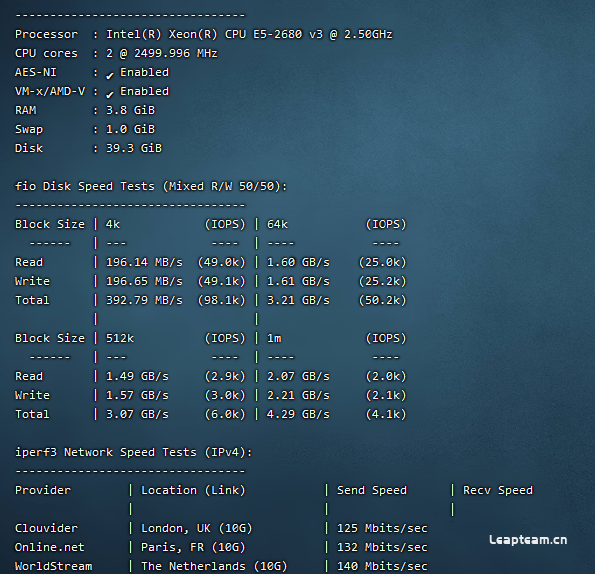Image resolution: width=595 pixels, height=574 pixels.
Task: Click the 512k block size column header
Action: click(x=120, y=338)
